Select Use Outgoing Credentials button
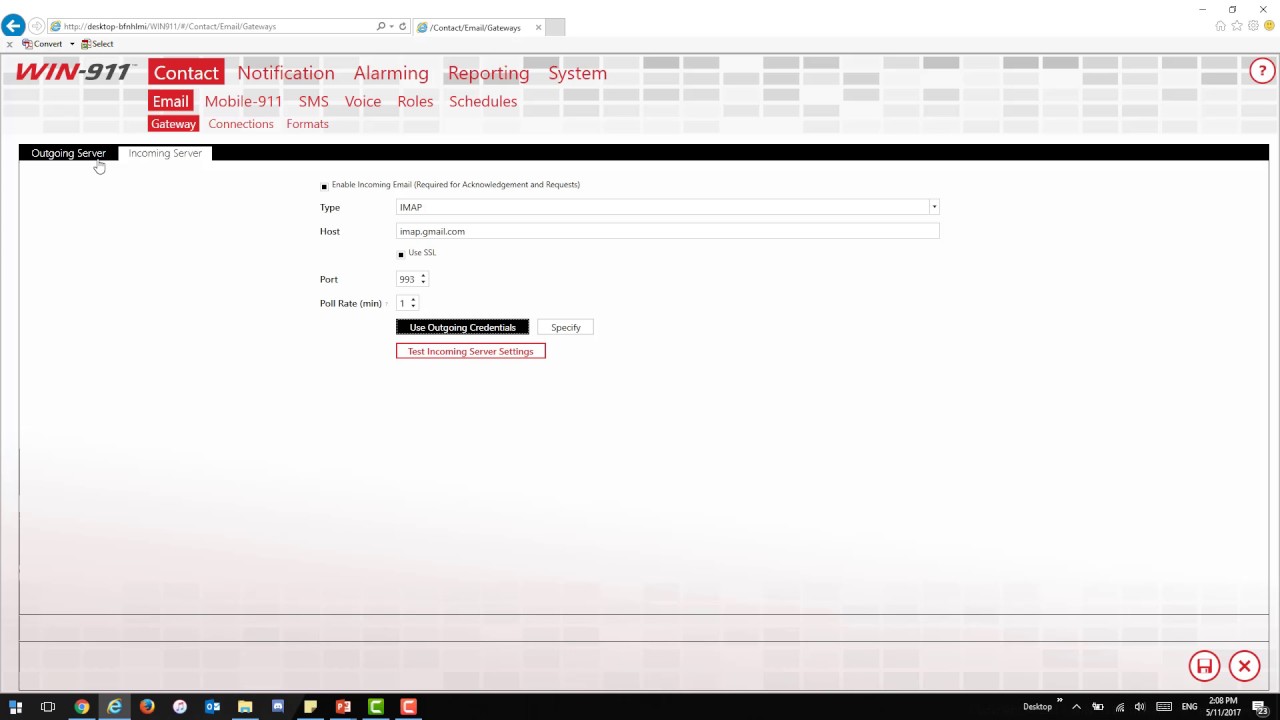 pyautogui.click(x=462, y=327)
